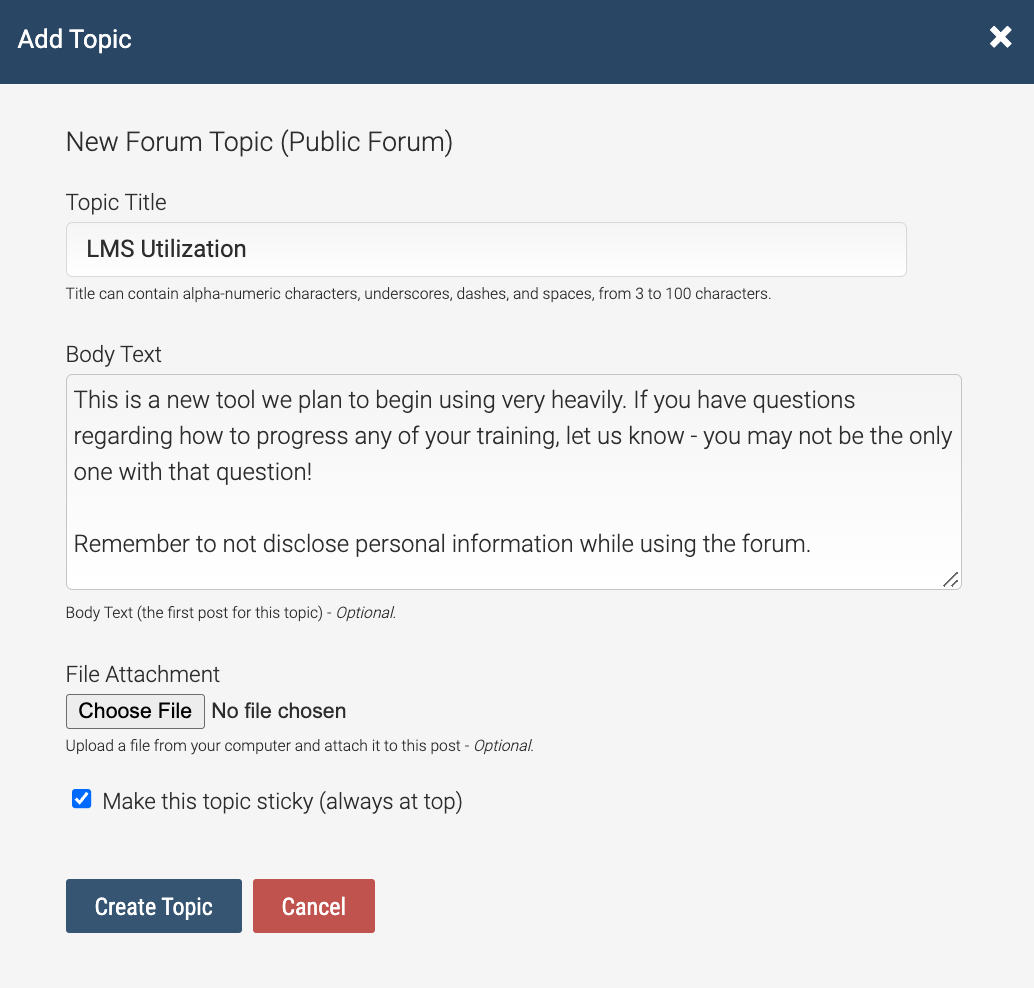Click the 'first post for this topic' hint

[231, 613]
